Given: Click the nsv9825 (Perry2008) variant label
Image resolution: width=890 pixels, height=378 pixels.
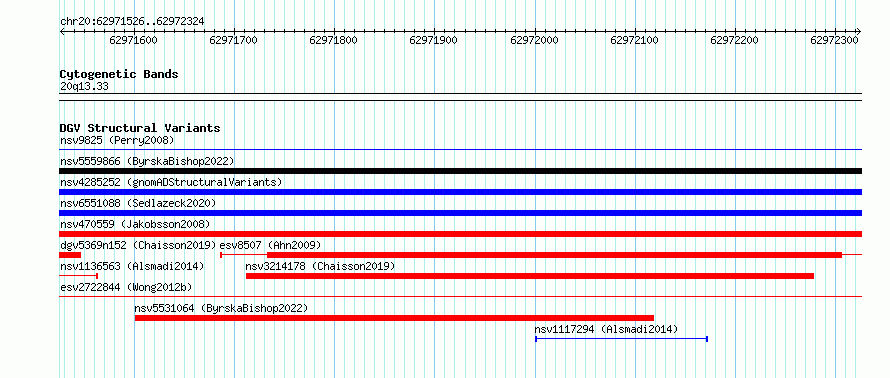Looking at the screenshot, I should click(117, 140).
